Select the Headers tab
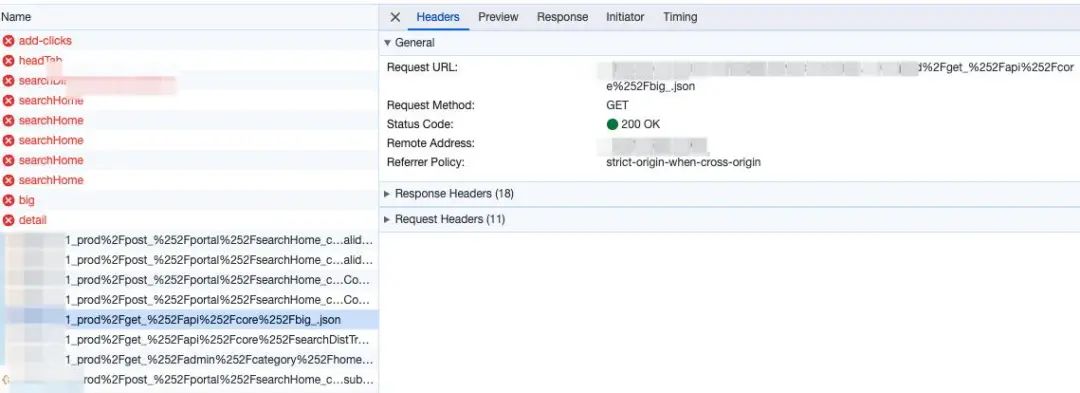Viewport: 1080px width, 393px height. tap(438, 17)
